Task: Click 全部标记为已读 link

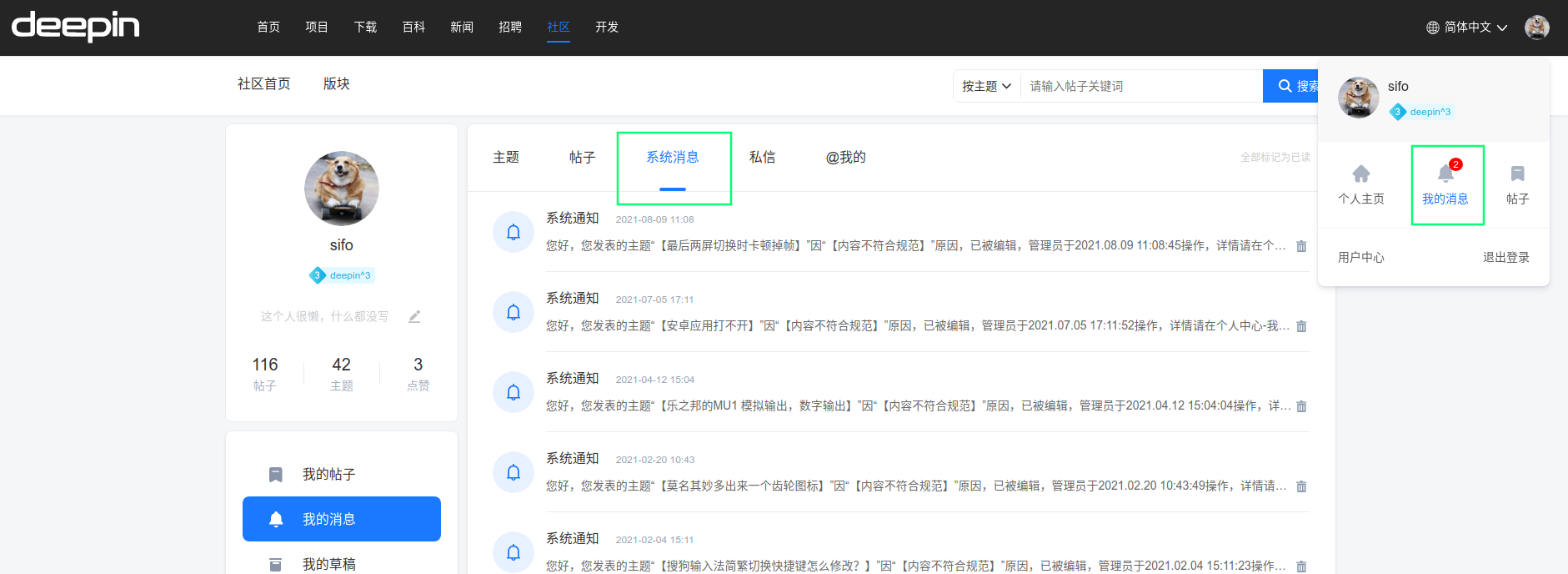Action: (x=1275, y=157)
